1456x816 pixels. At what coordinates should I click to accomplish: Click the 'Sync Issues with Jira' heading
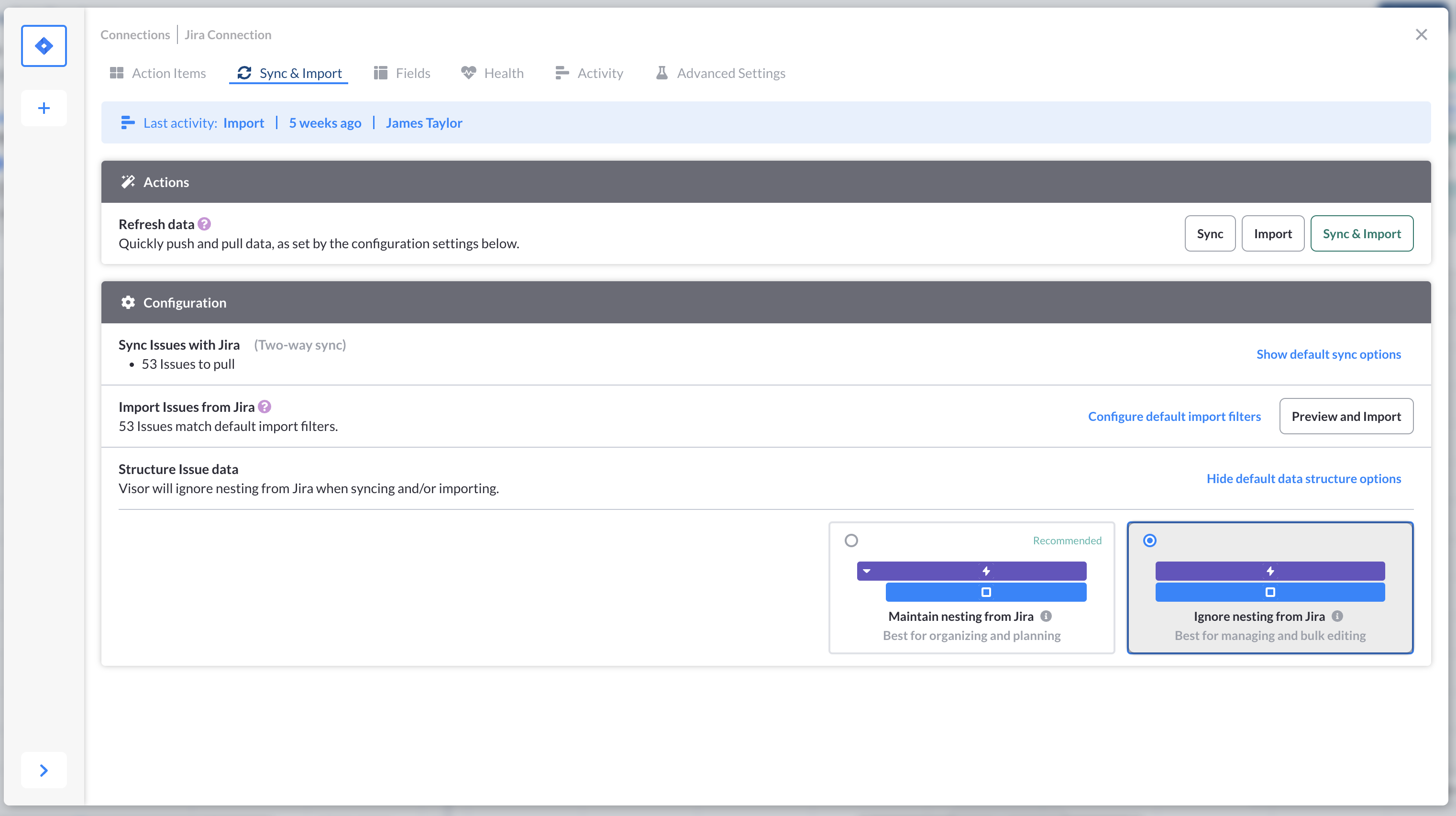178,345
